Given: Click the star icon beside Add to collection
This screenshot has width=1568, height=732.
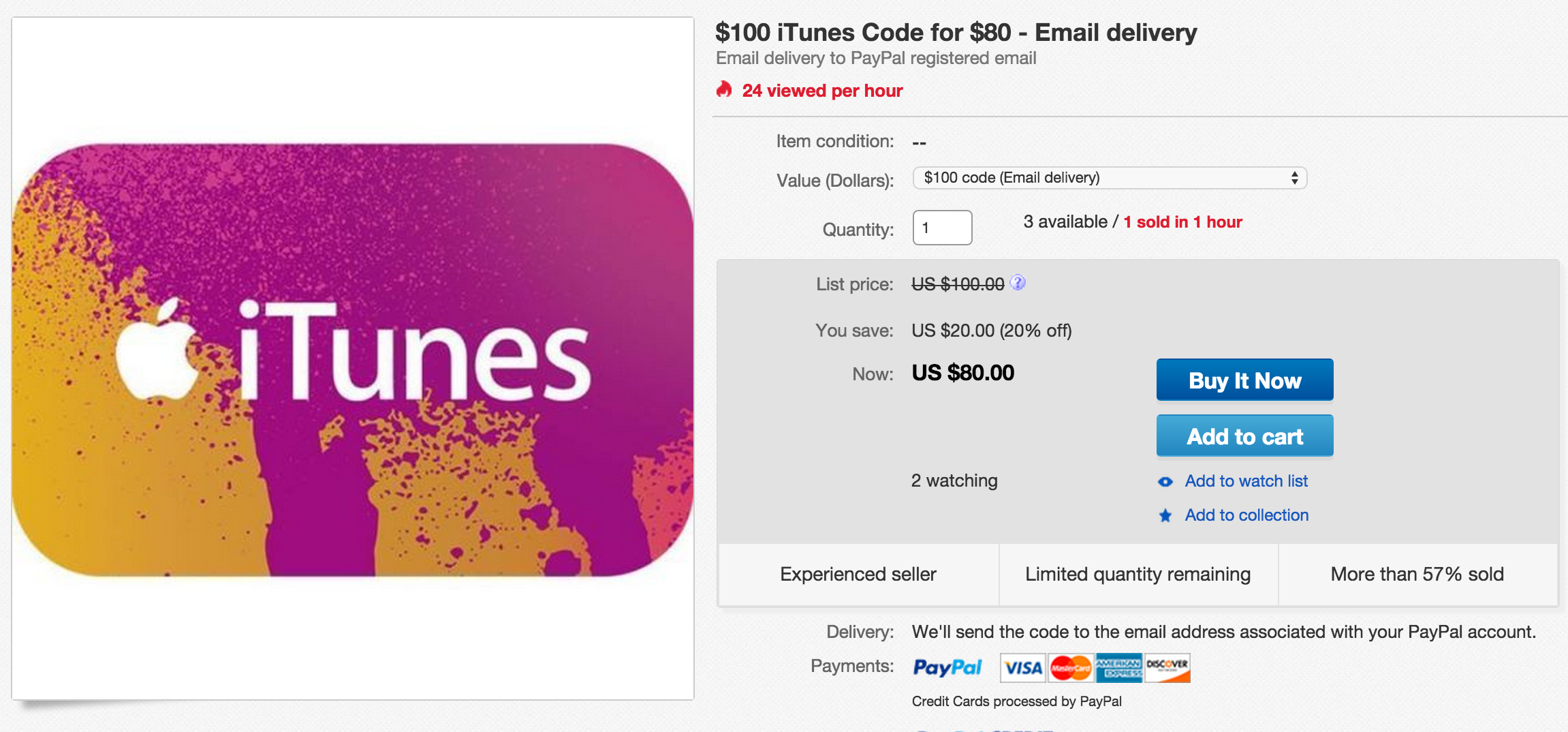Looking at the screenshot, I should [x=1165, y=515].
